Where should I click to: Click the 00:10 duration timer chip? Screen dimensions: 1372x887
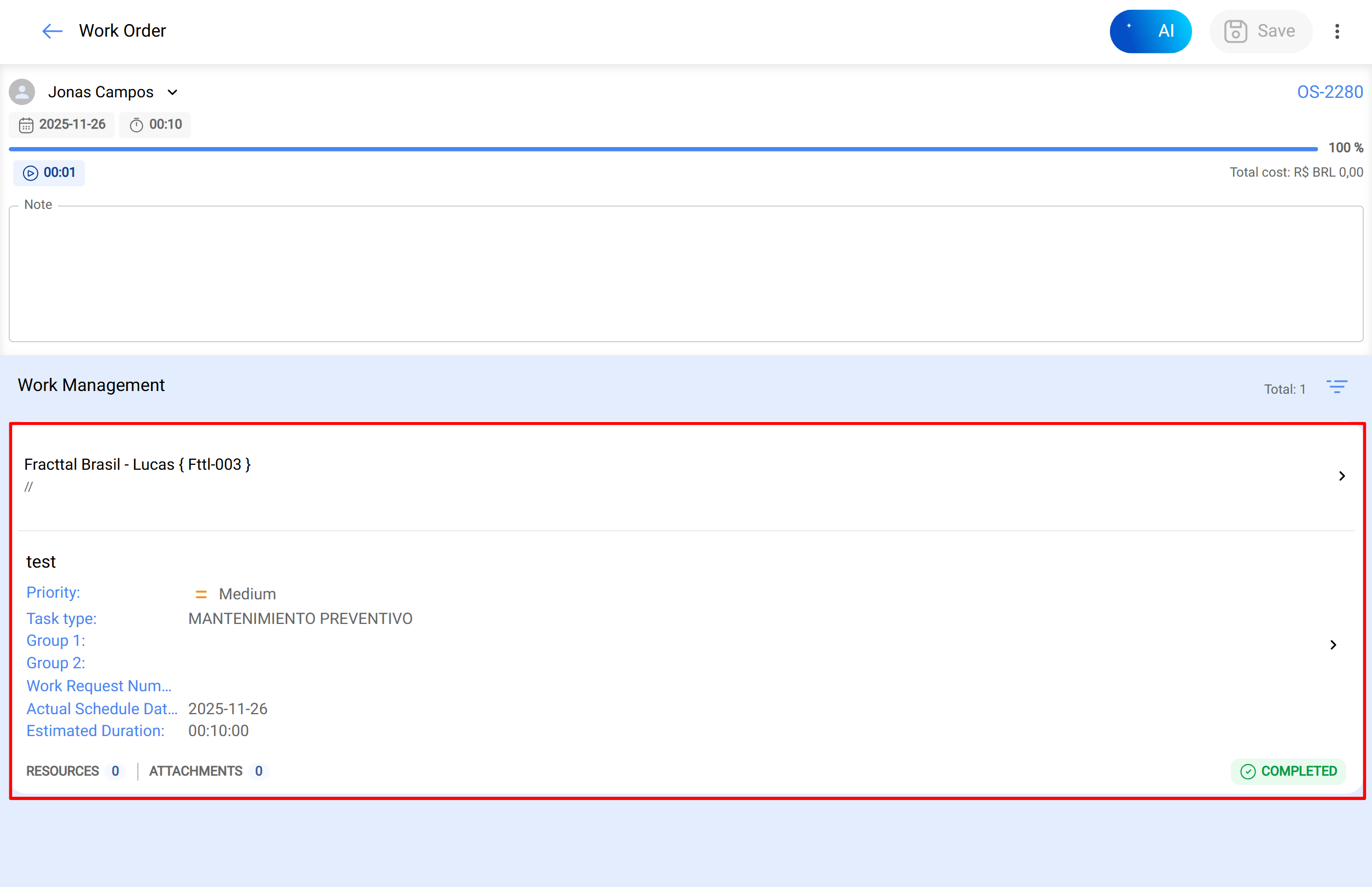pyautogui.click(x=155, y=125)
